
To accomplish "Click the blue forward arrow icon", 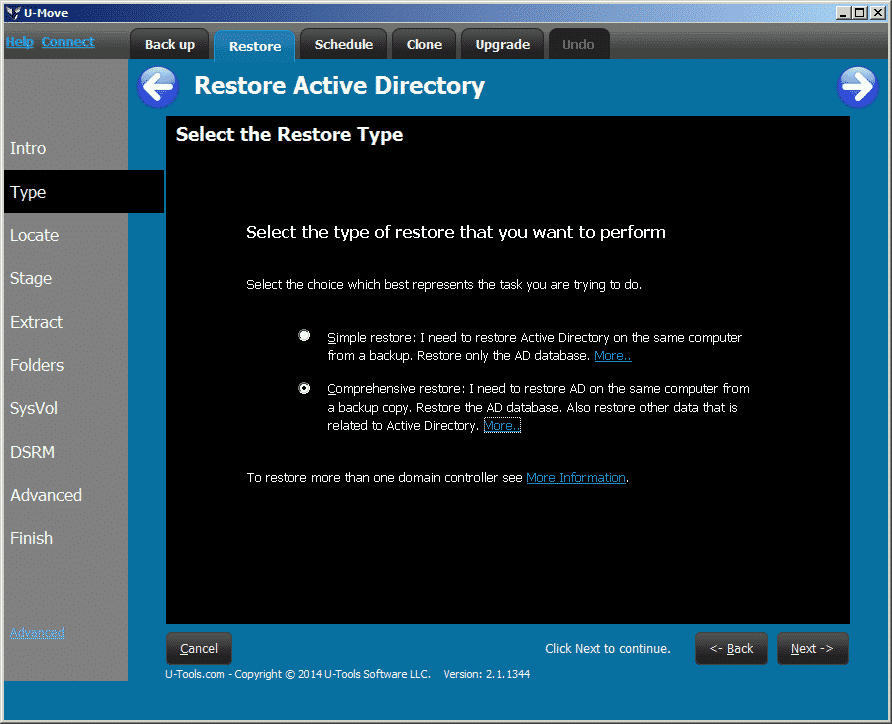I will (x=857, y=86).
